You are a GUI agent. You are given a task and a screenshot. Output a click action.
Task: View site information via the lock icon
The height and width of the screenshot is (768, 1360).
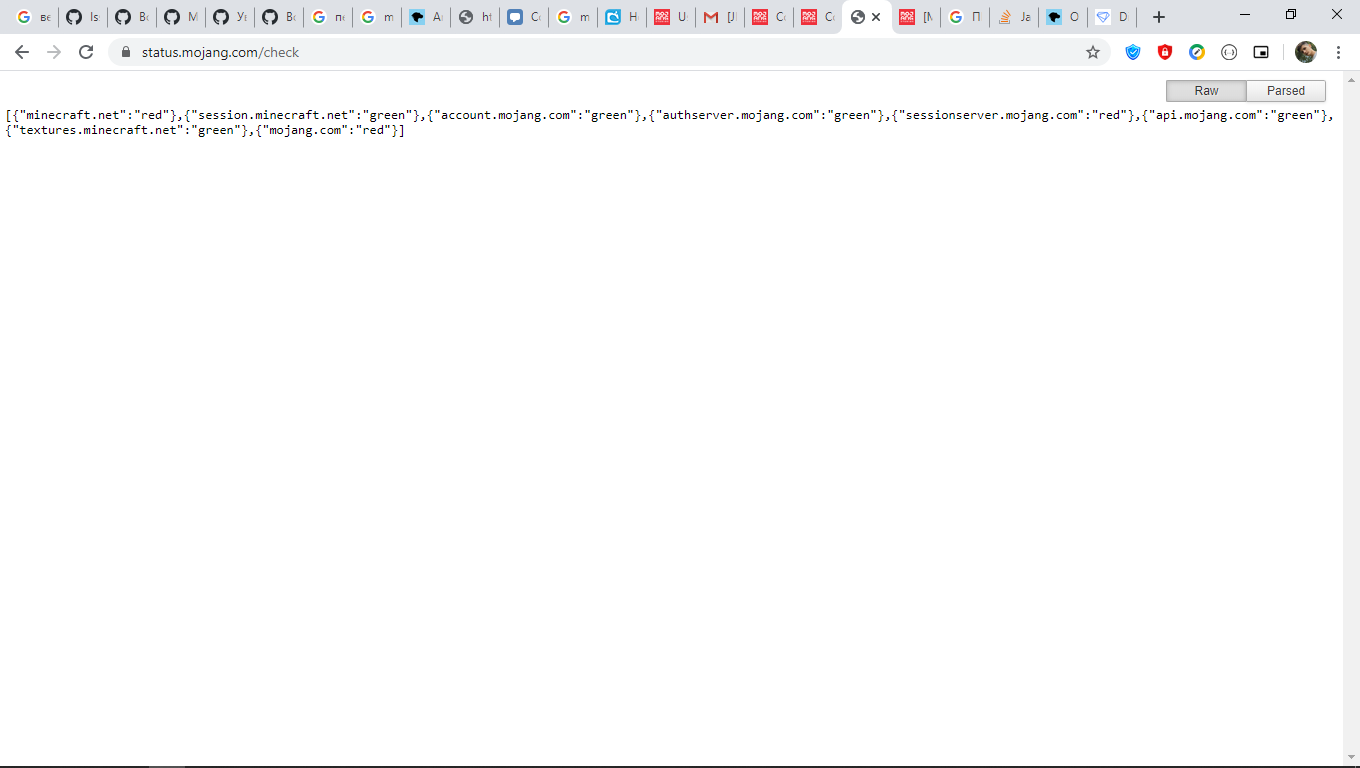coord(126,52)
